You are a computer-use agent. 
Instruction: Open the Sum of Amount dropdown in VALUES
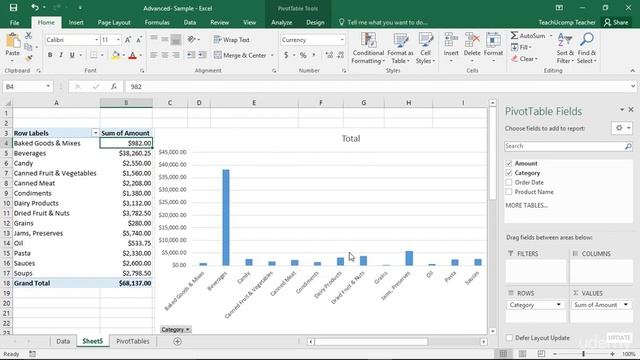626,305
